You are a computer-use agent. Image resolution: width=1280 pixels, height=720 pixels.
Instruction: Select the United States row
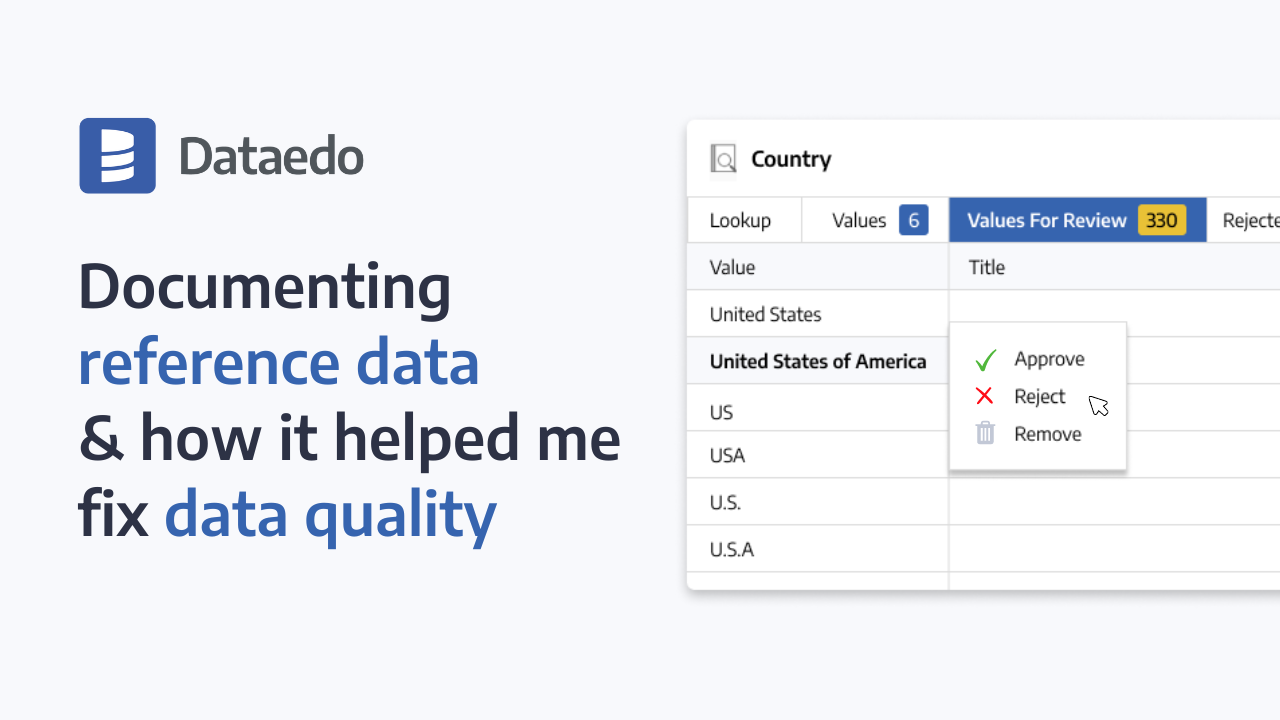pos(765,314)
